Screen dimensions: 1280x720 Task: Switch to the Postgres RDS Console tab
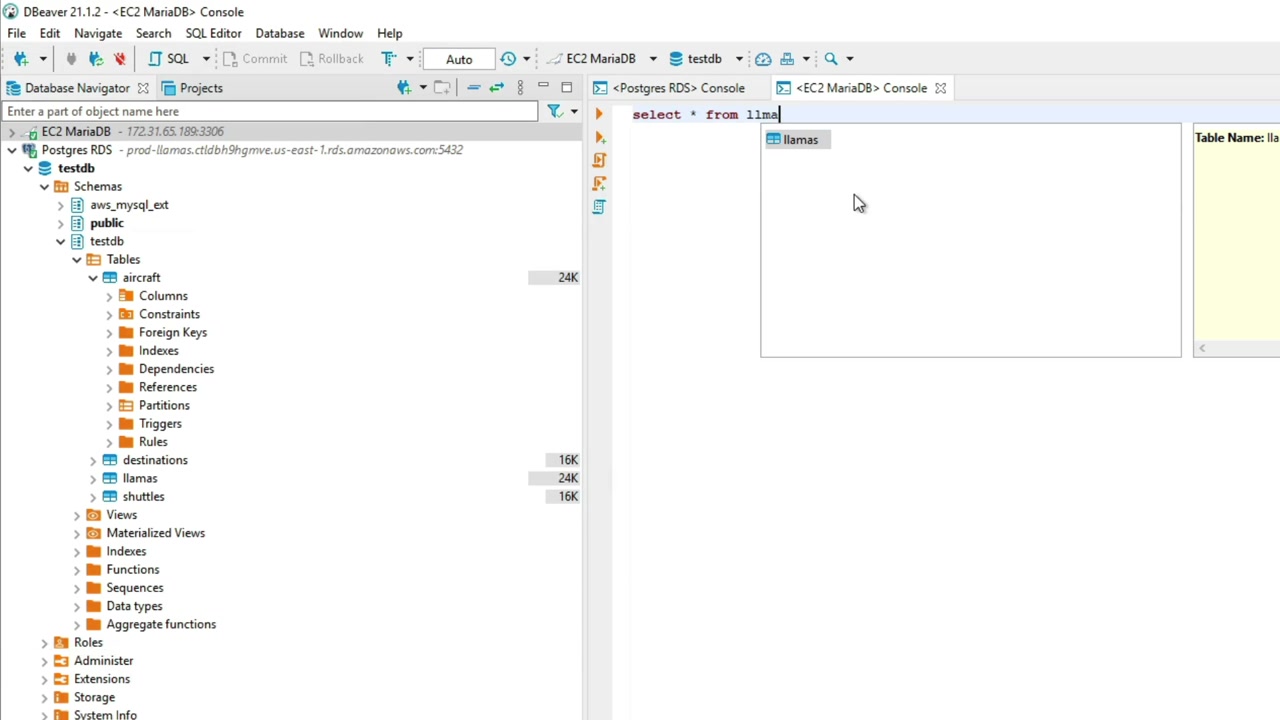(x=669, y=88)
